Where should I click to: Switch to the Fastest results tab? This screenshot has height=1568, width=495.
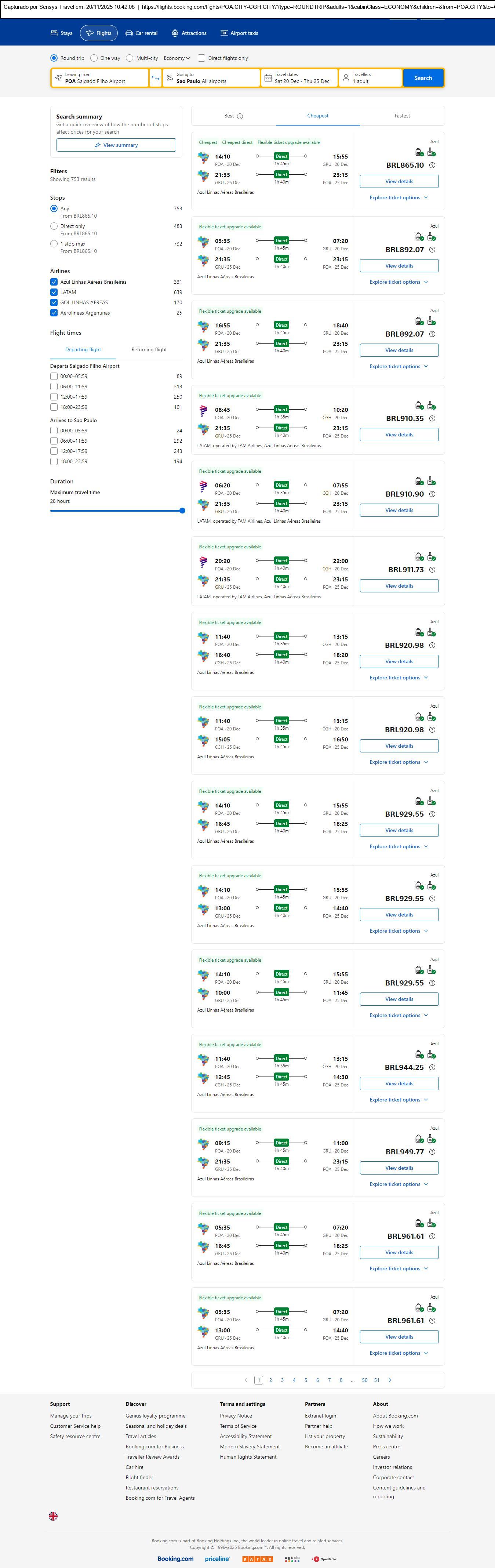point(402,116)
